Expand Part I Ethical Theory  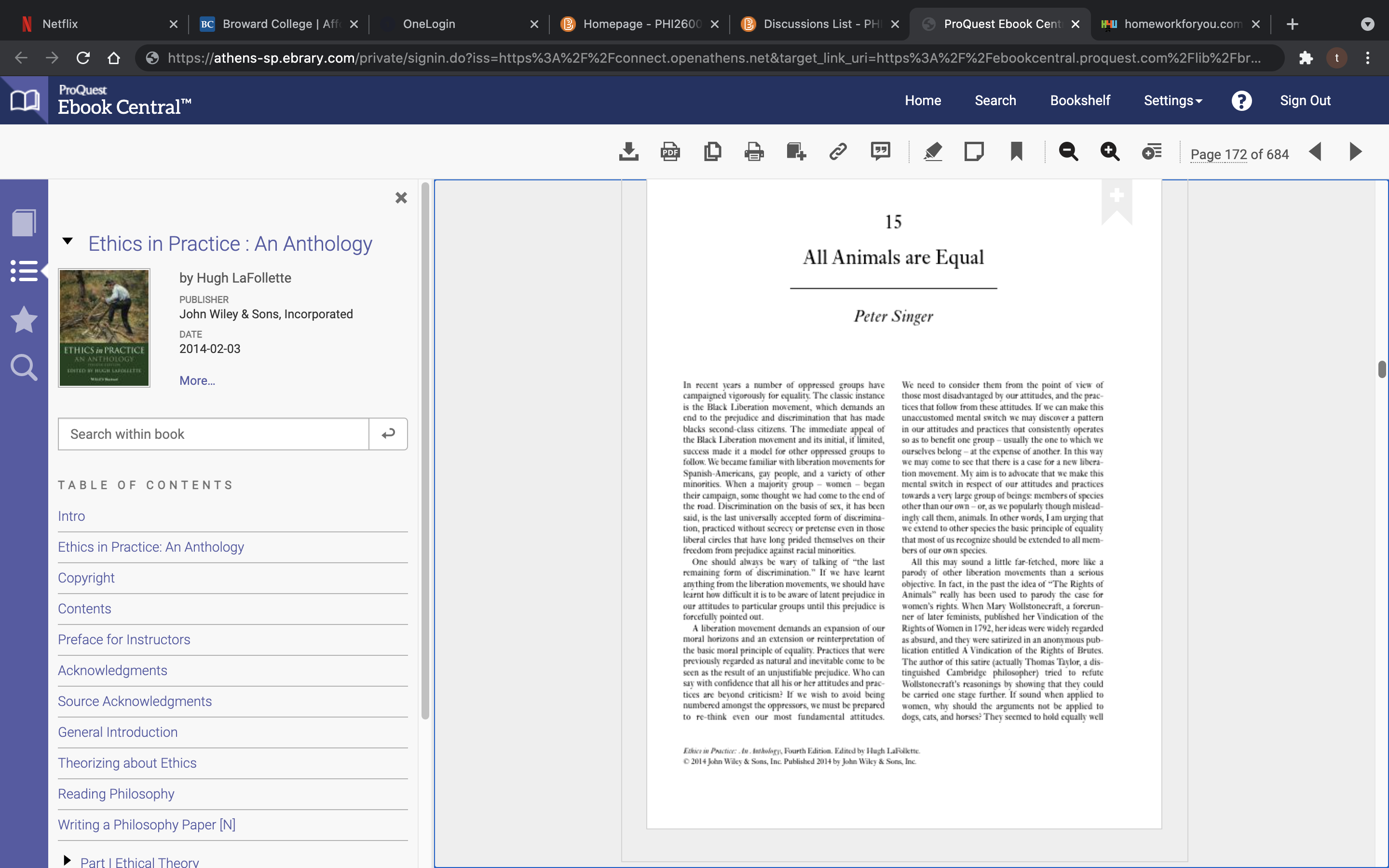[67, 860]
